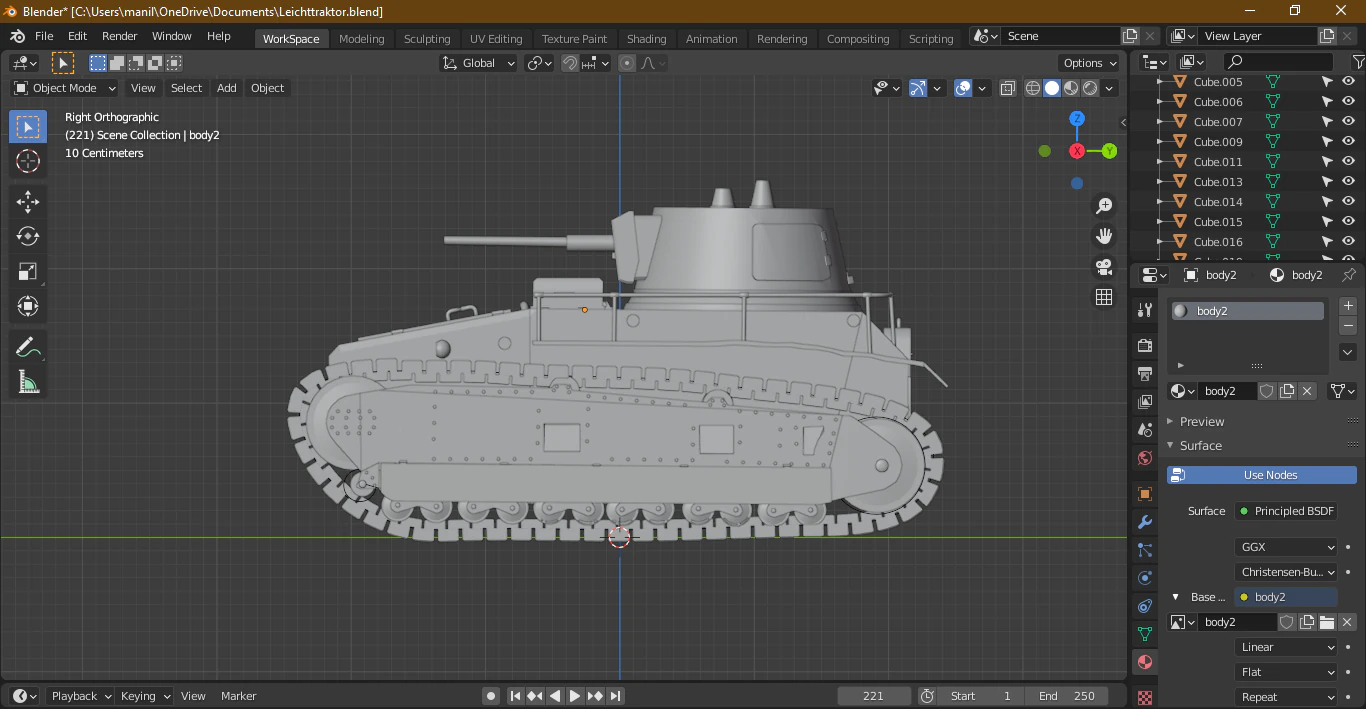Toggle X-Ray mode in viewport header
This screenshot has width=1366, height=709.
[x=1008, y=88]
